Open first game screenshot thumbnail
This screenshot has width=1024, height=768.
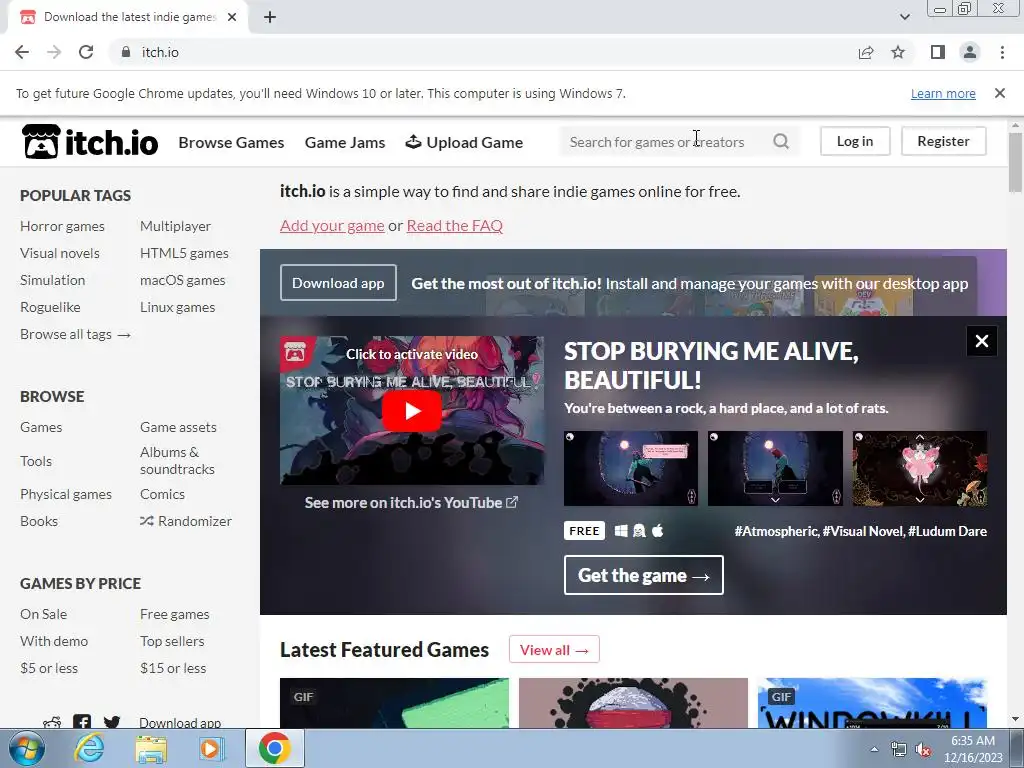click(x=631, y=468)
